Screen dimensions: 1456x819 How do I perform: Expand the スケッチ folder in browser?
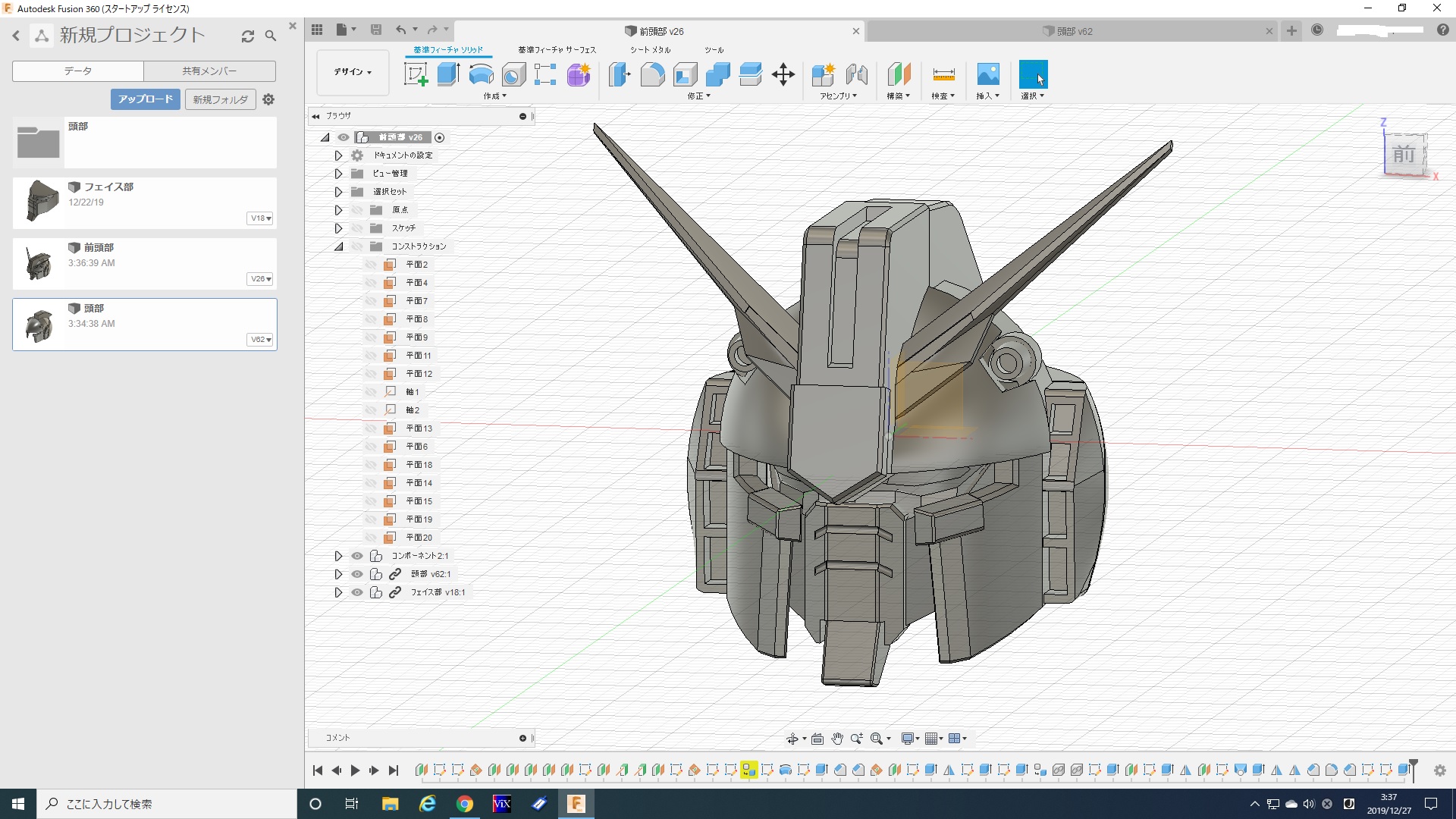pos(338,228)
